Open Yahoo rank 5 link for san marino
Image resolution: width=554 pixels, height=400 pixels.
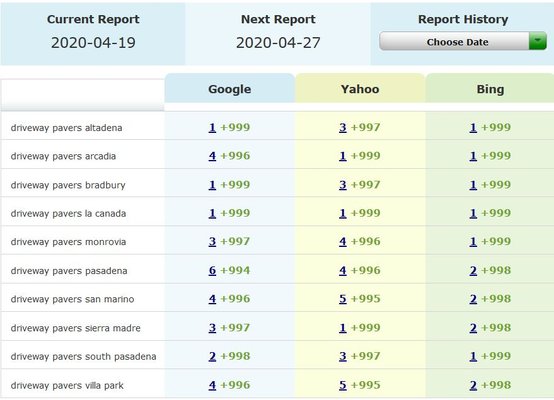click(x=343, y=299)
